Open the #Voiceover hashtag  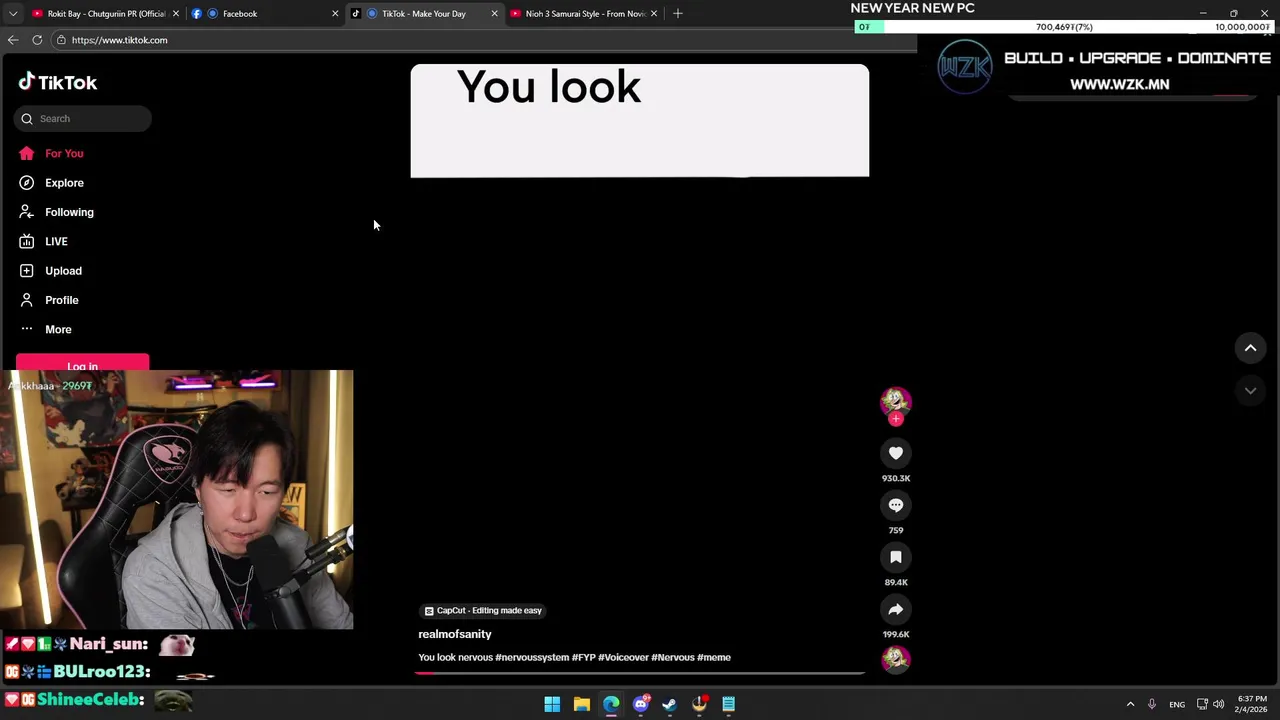pos(623,657)
